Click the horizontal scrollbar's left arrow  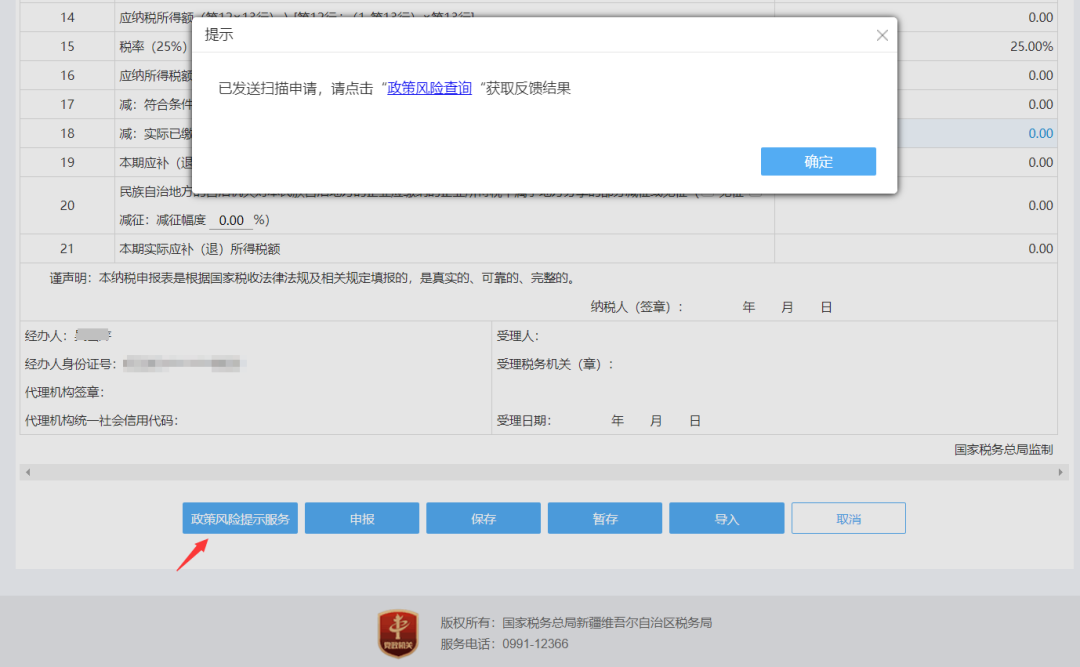click(x=27, y=471)
